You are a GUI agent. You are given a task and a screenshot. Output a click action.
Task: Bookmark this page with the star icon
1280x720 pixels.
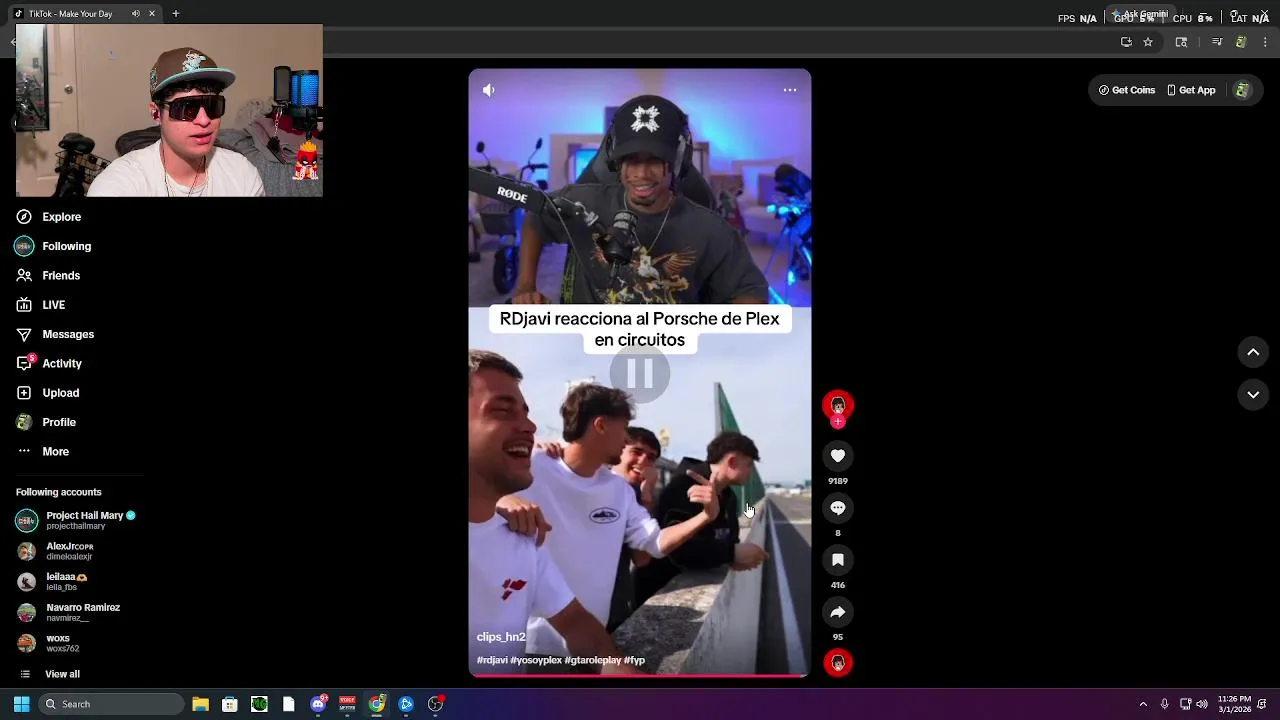(1148, 42)
